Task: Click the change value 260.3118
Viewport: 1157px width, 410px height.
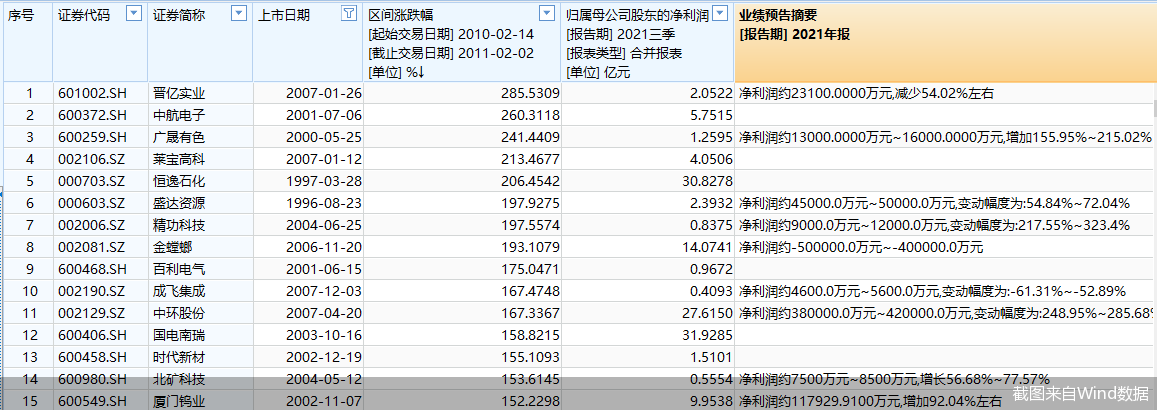Action: coord(530,115)
